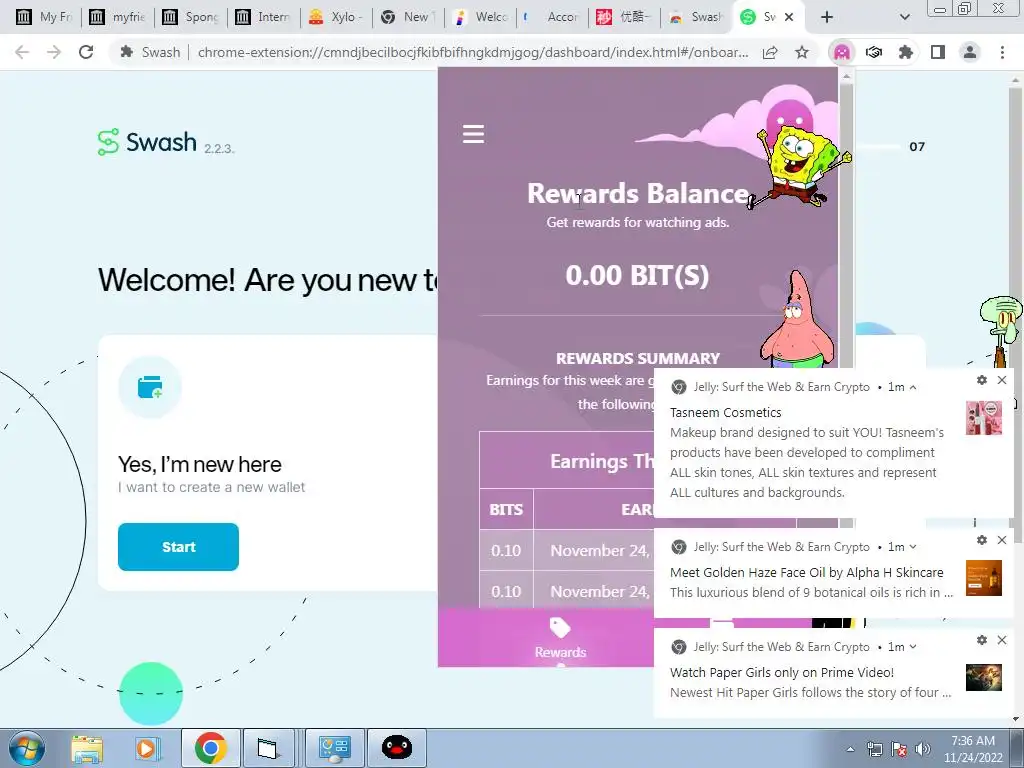Switch to the My Fr browser tab

(44, 17)
